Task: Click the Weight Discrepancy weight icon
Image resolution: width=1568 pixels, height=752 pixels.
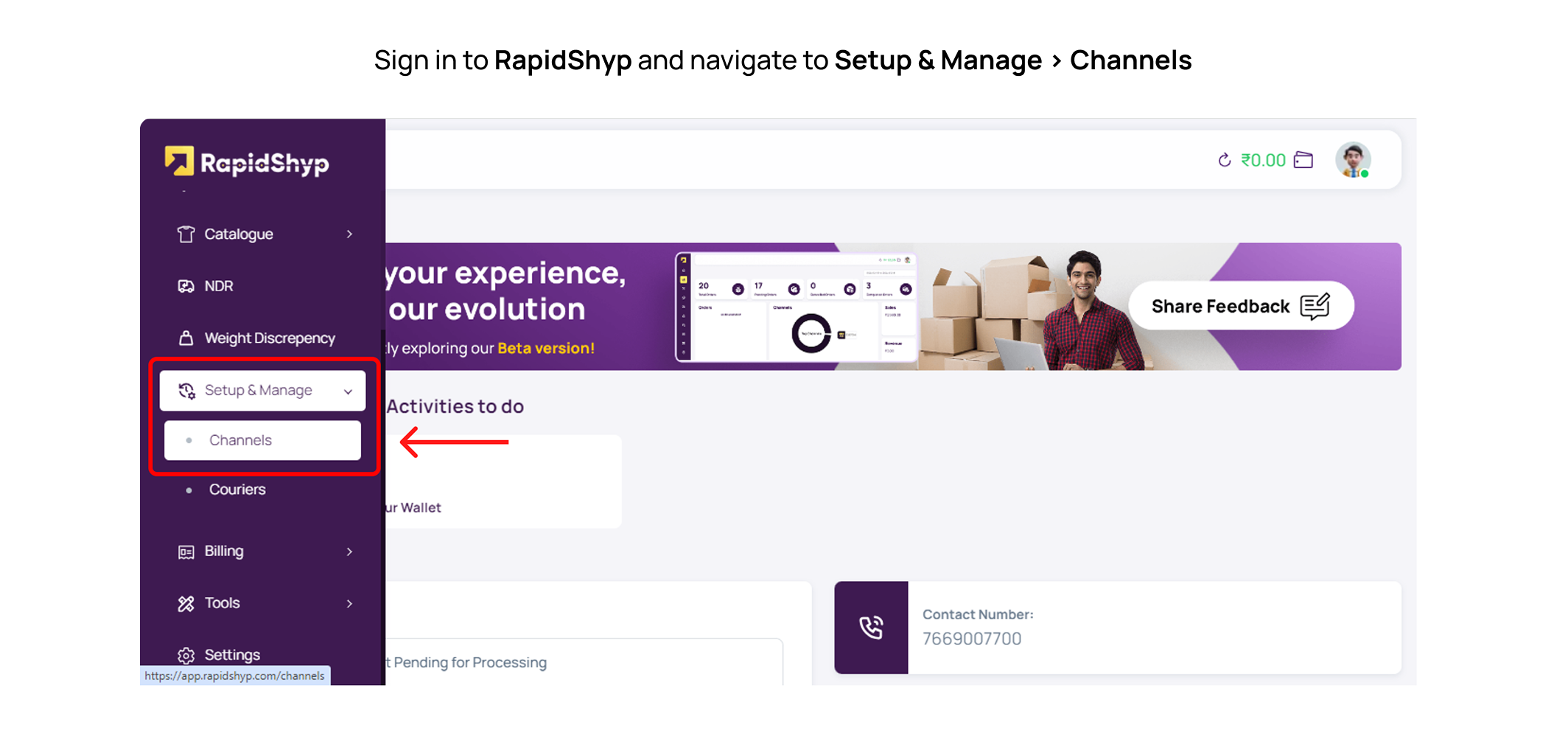Action: click(186, 338)
